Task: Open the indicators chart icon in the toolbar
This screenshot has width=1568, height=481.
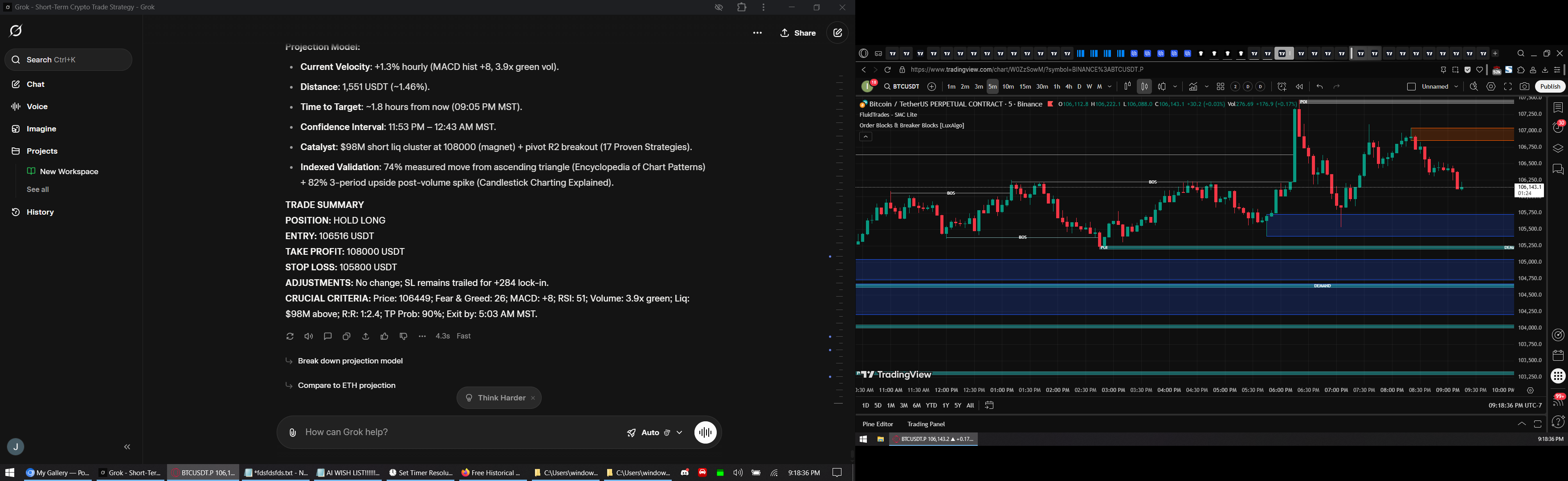Action: [x=1194, y=87]
